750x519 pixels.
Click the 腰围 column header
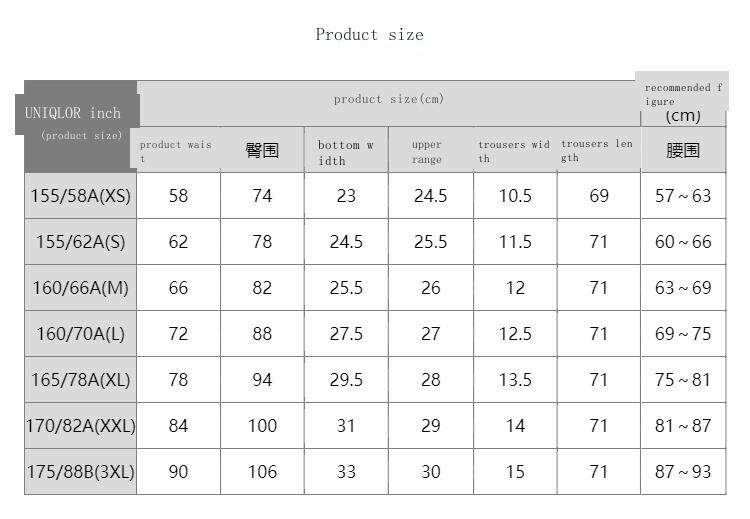(x=683, y=151)
